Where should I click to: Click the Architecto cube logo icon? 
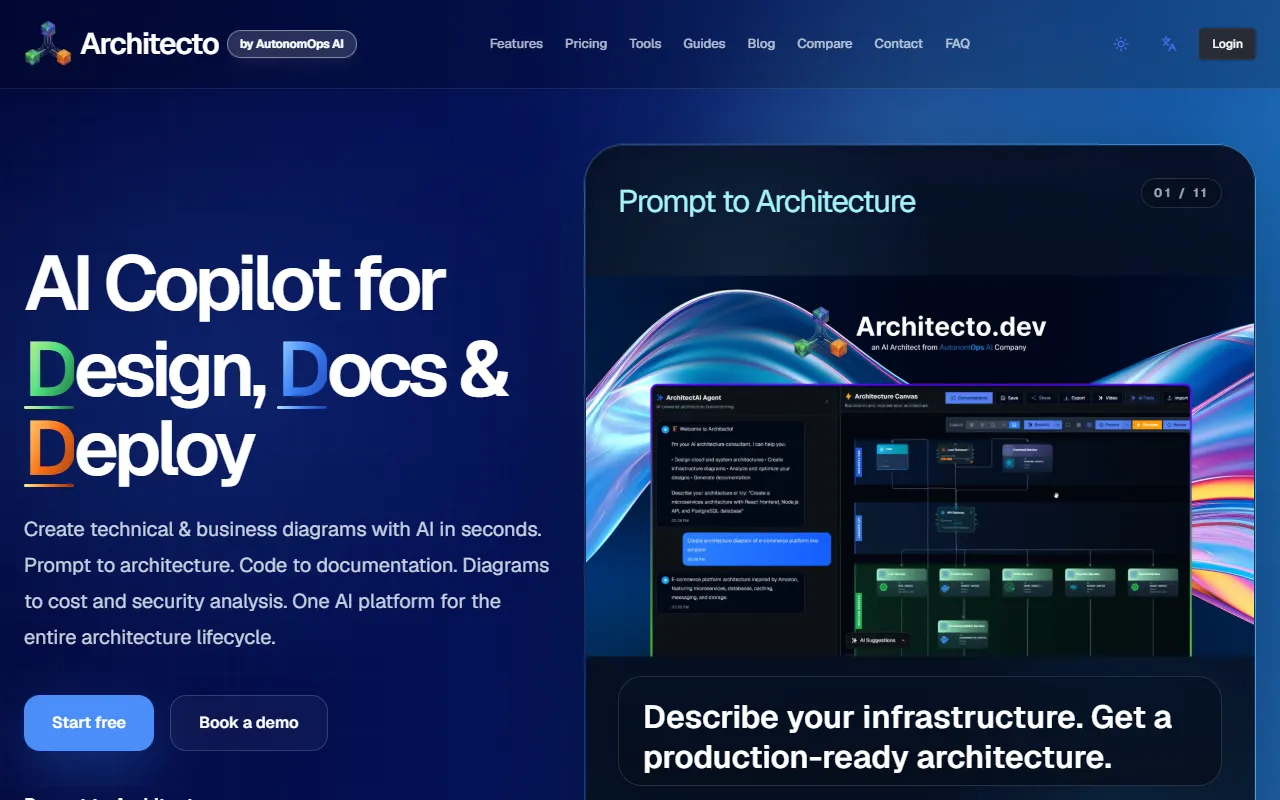48,44
